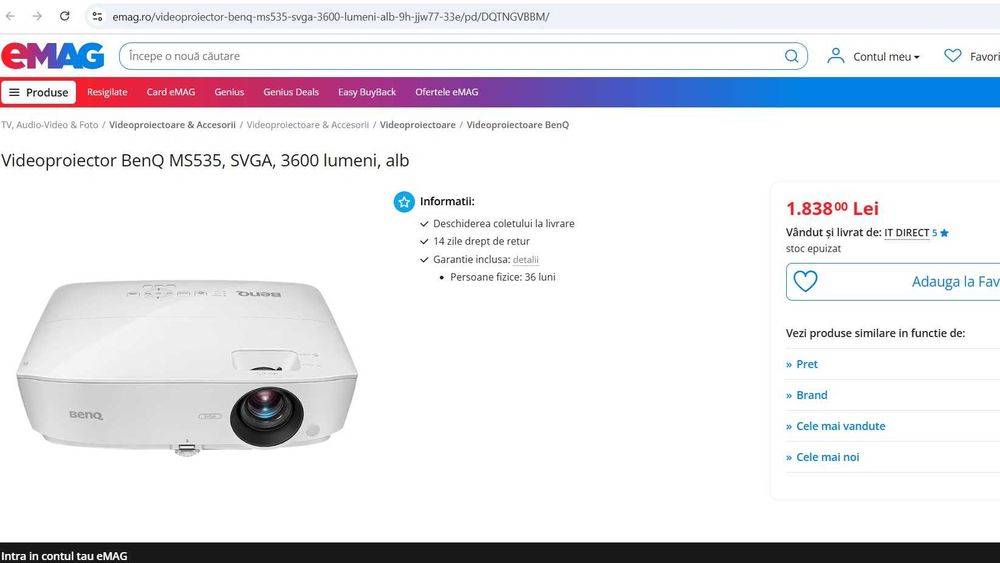This screenshot has width=1000, height=563.
Task: Click the BenQ projector product image
Action: [x=186, y=367]
